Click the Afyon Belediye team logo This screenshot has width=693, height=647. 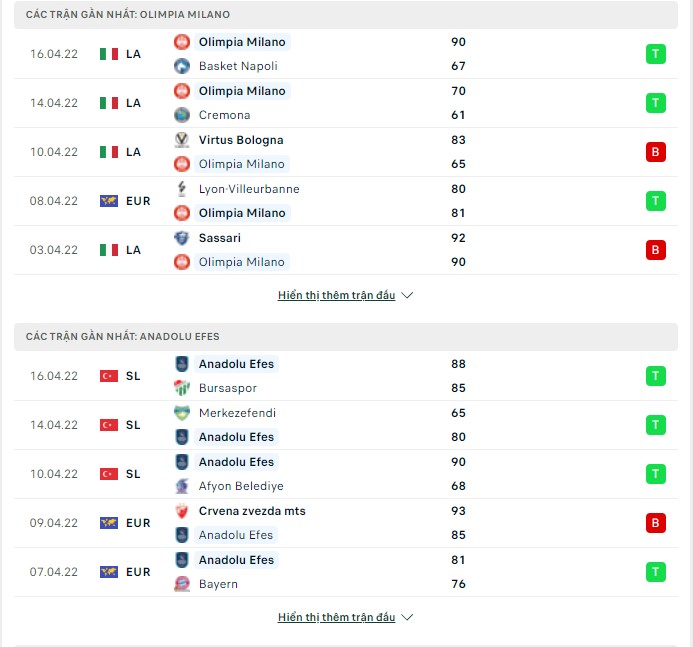pyautogui.click(x=182, y=486)
